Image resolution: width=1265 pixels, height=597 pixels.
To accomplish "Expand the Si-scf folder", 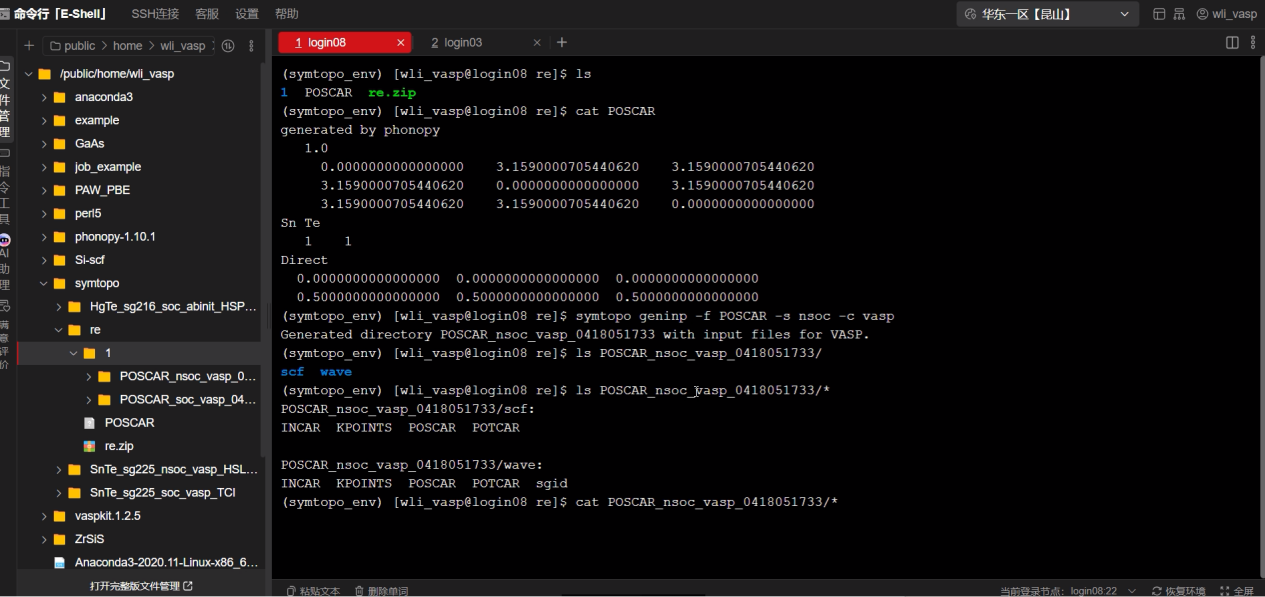I will coord(43,260).
